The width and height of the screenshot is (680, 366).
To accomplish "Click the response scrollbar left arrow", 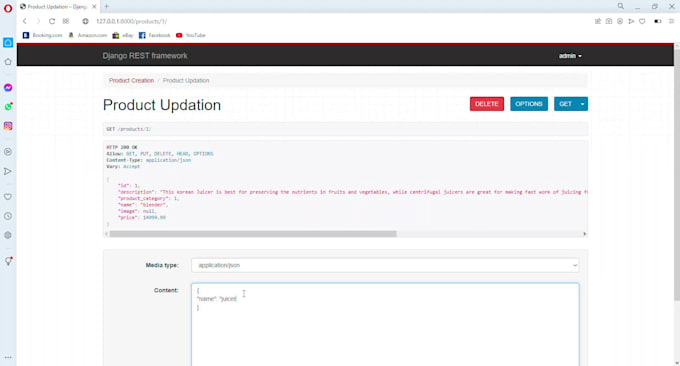I will pyautogui.click(x=106, y=234).
